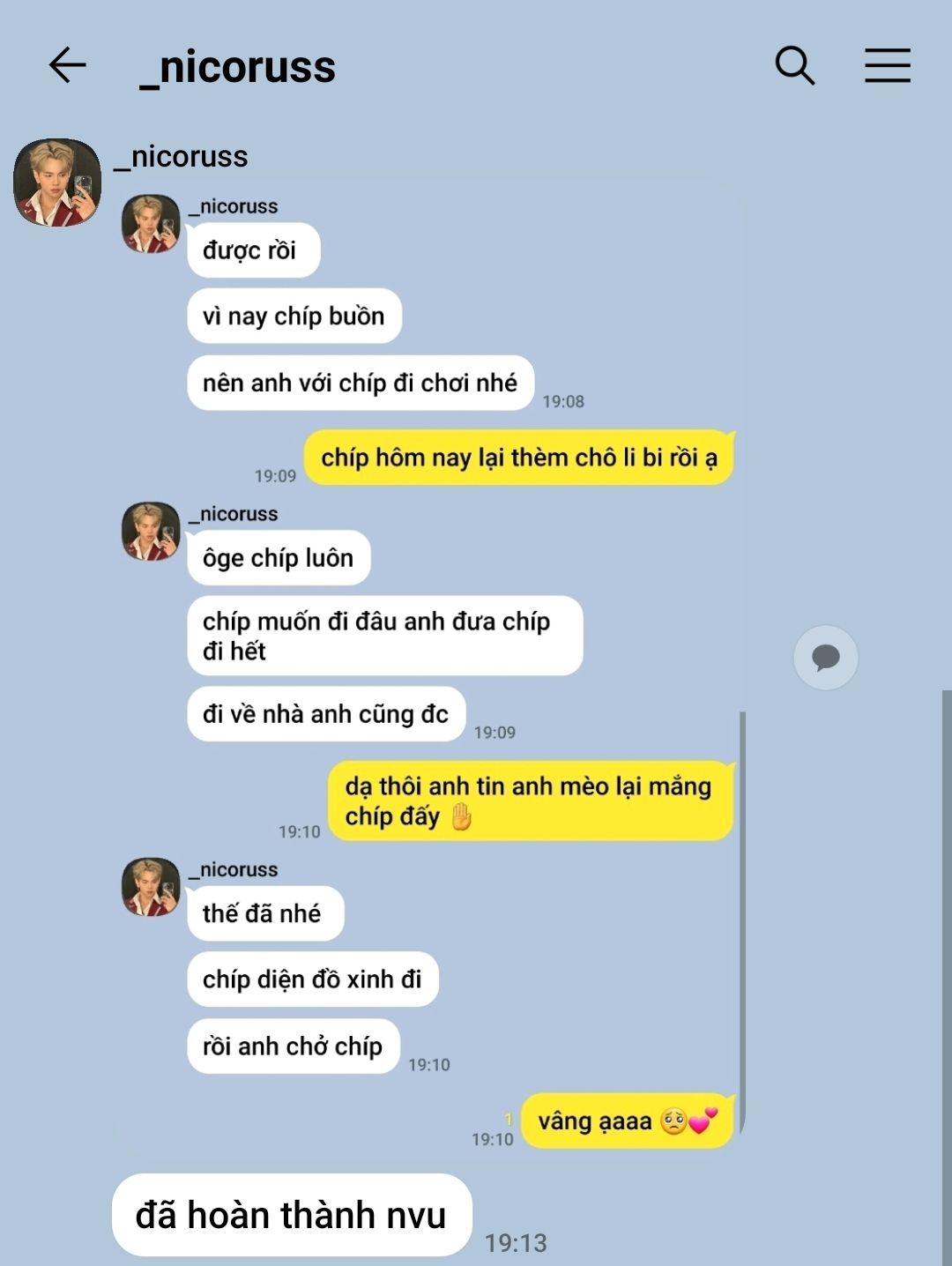Tap the floating chat bubble icon
Image resolution: width=952 pixels, height=1266 pixels.
826,658
